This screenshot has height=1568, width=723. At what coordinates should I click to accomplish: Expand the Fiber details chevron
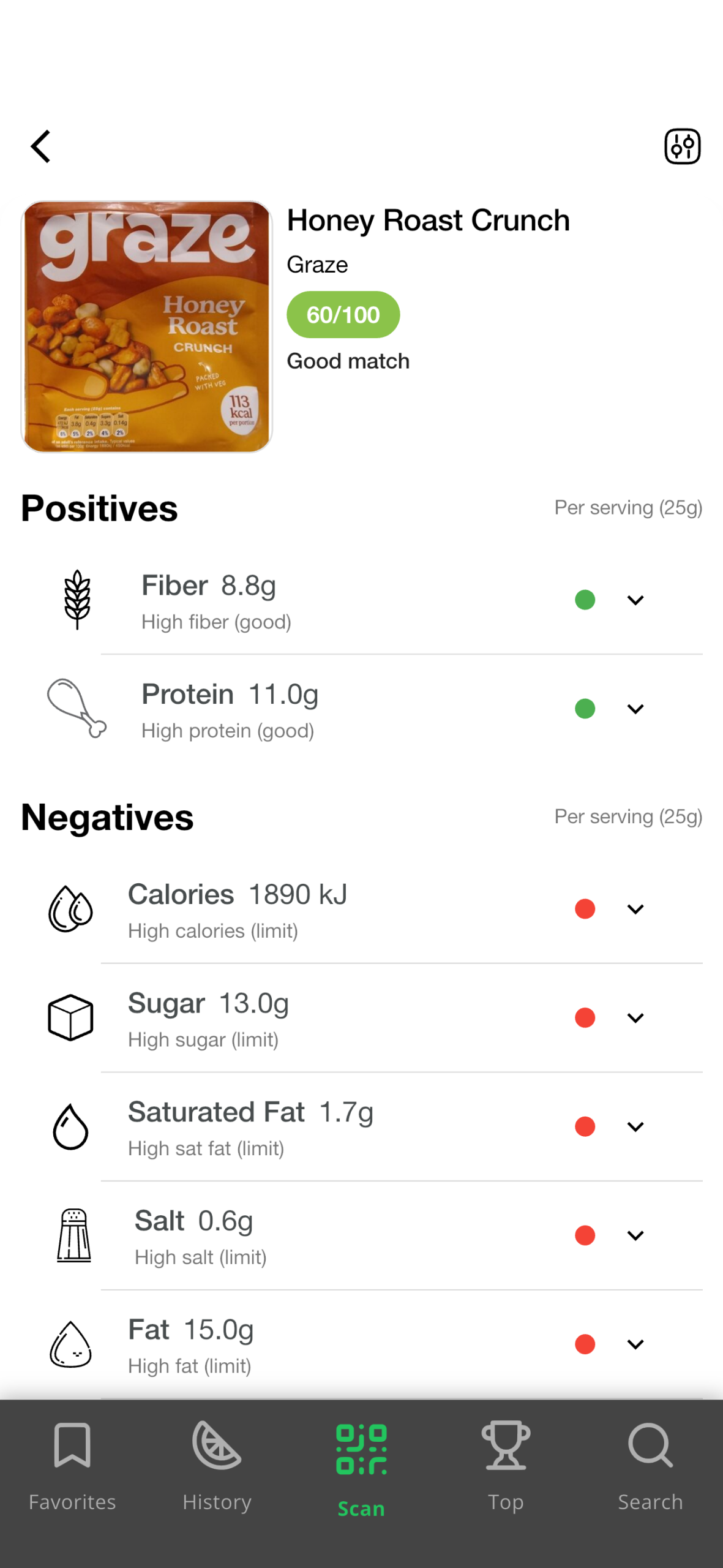click(635, 600)
